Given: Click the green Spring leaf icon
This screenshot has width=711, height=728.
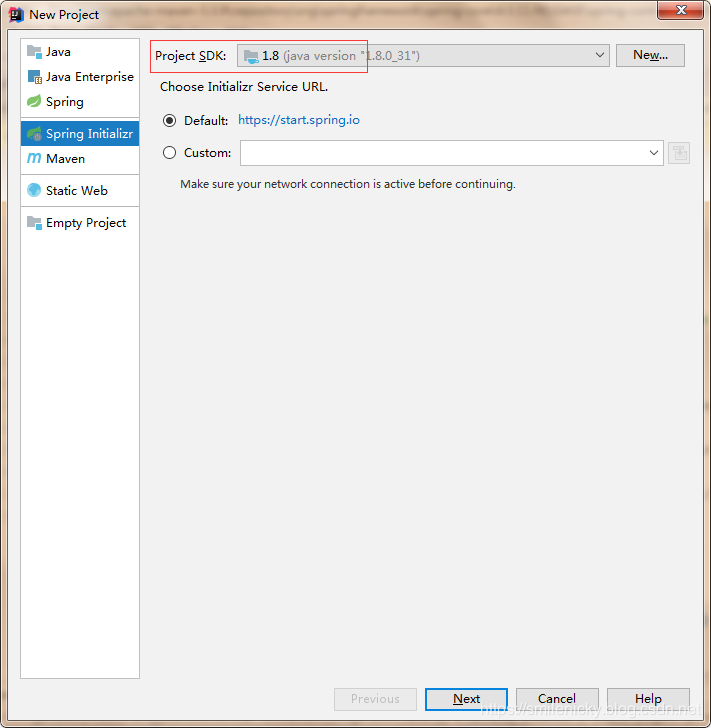Looking at the screenshot, I should point(34,102).
